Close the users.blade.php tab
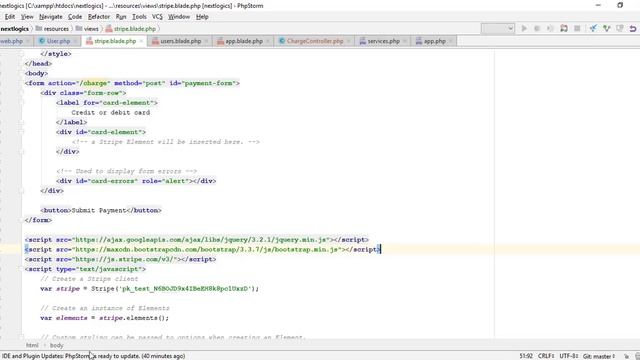 (x=206, y=41)
